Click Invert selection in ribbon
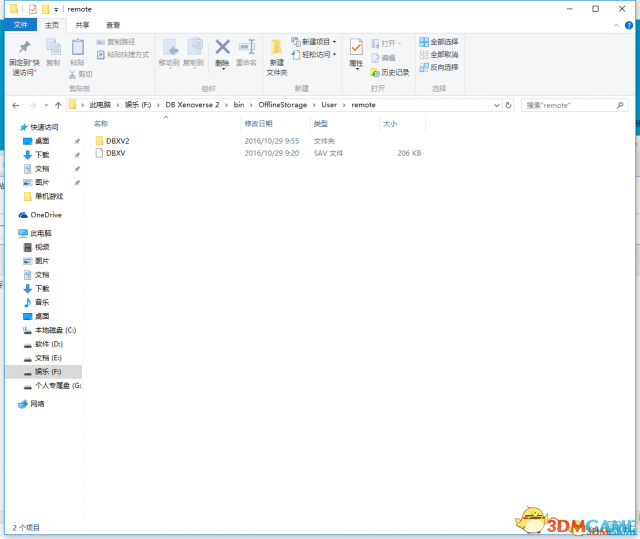The image size is (640, 539). 439,67
